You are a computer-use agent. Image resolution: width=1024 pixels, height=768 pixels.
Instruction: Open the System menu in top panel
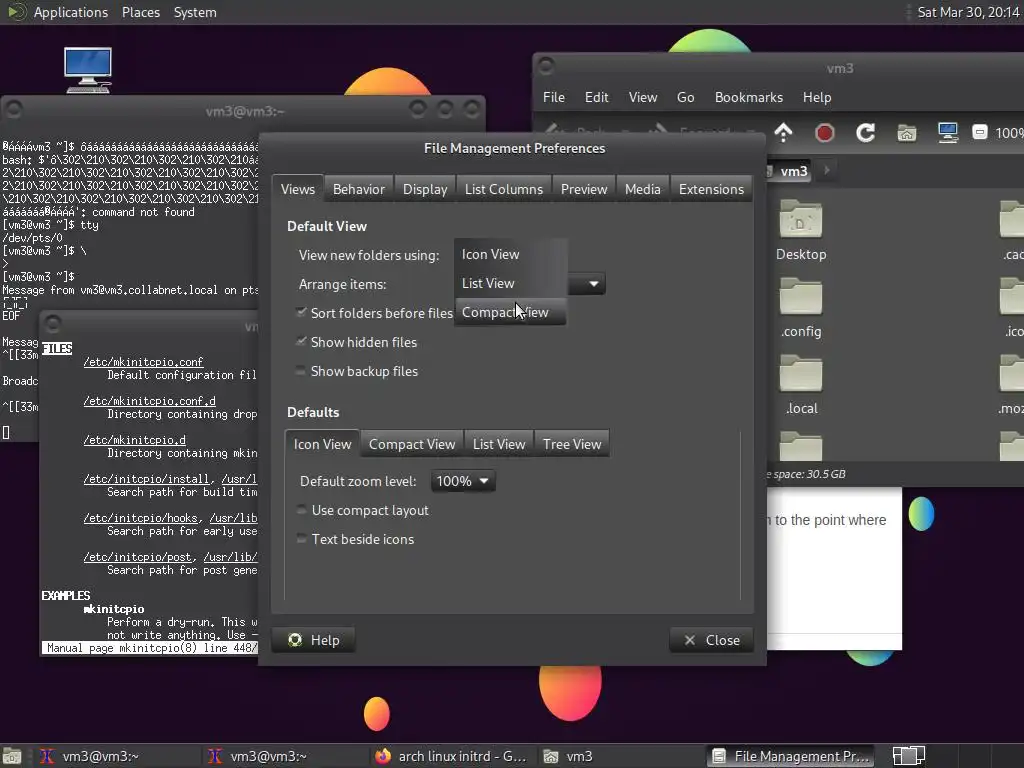click(x=195, y=12)
